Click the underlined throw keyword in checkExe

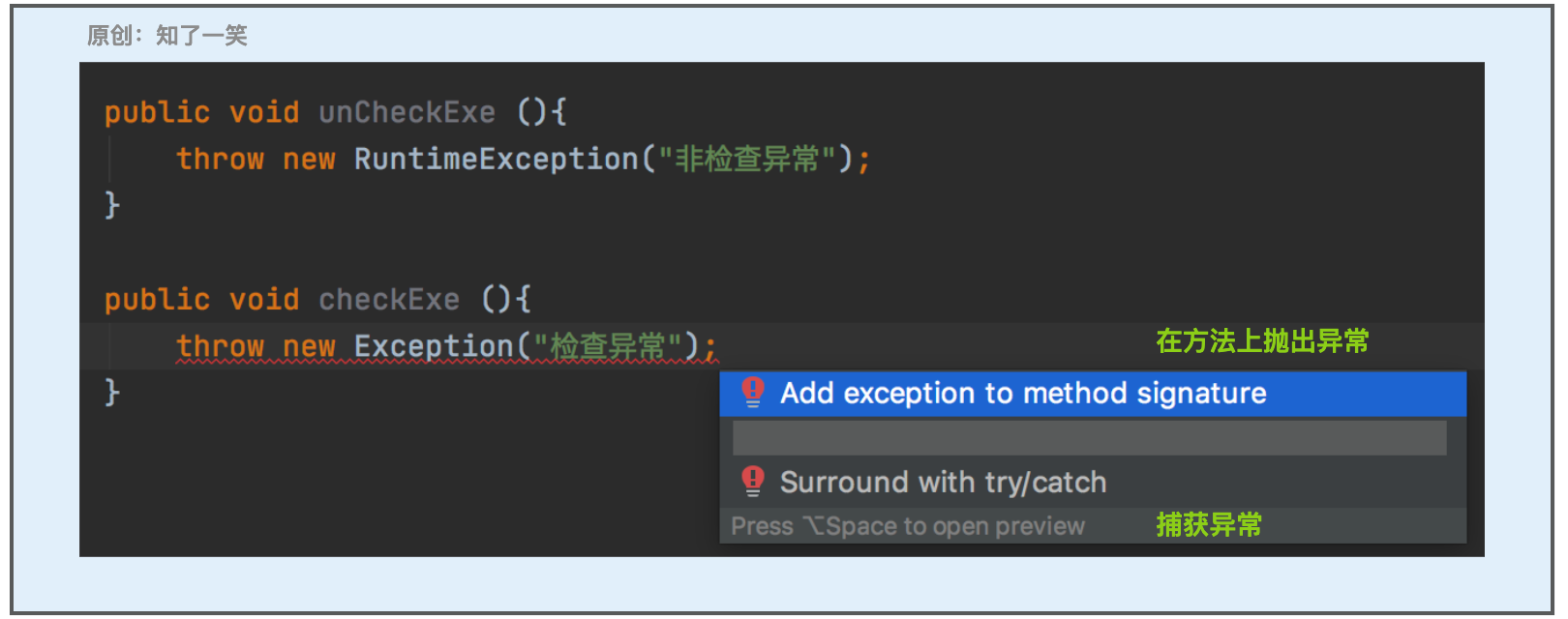pos(220,346)
